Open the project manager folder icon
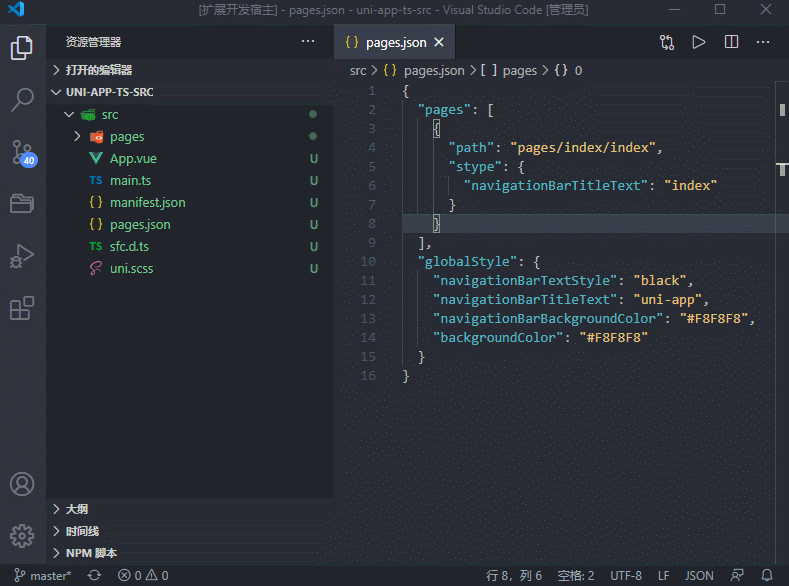Viewport: 789px width, 586px height. pos(22,203)
